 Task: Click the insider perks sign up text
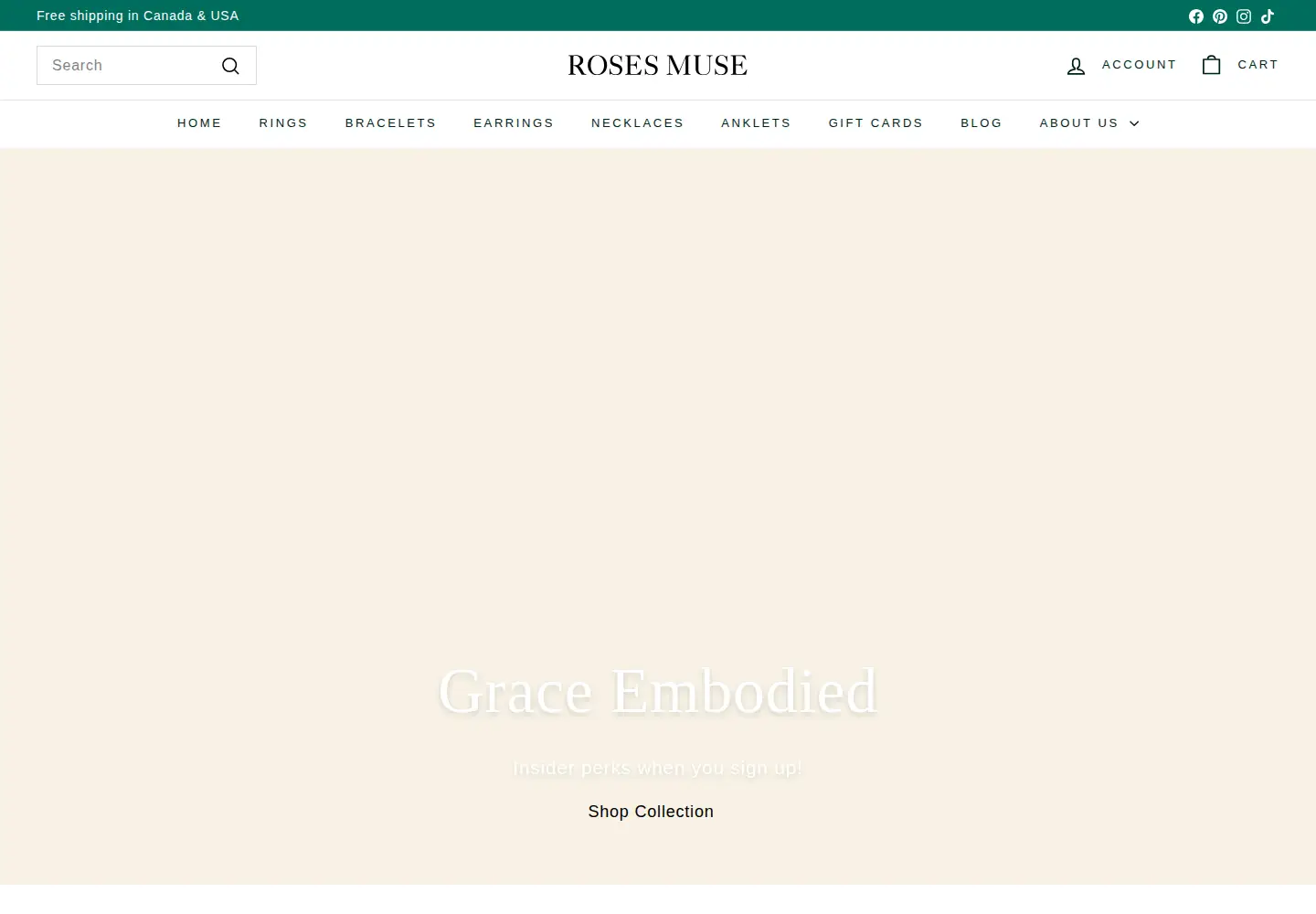coord(658,768)
